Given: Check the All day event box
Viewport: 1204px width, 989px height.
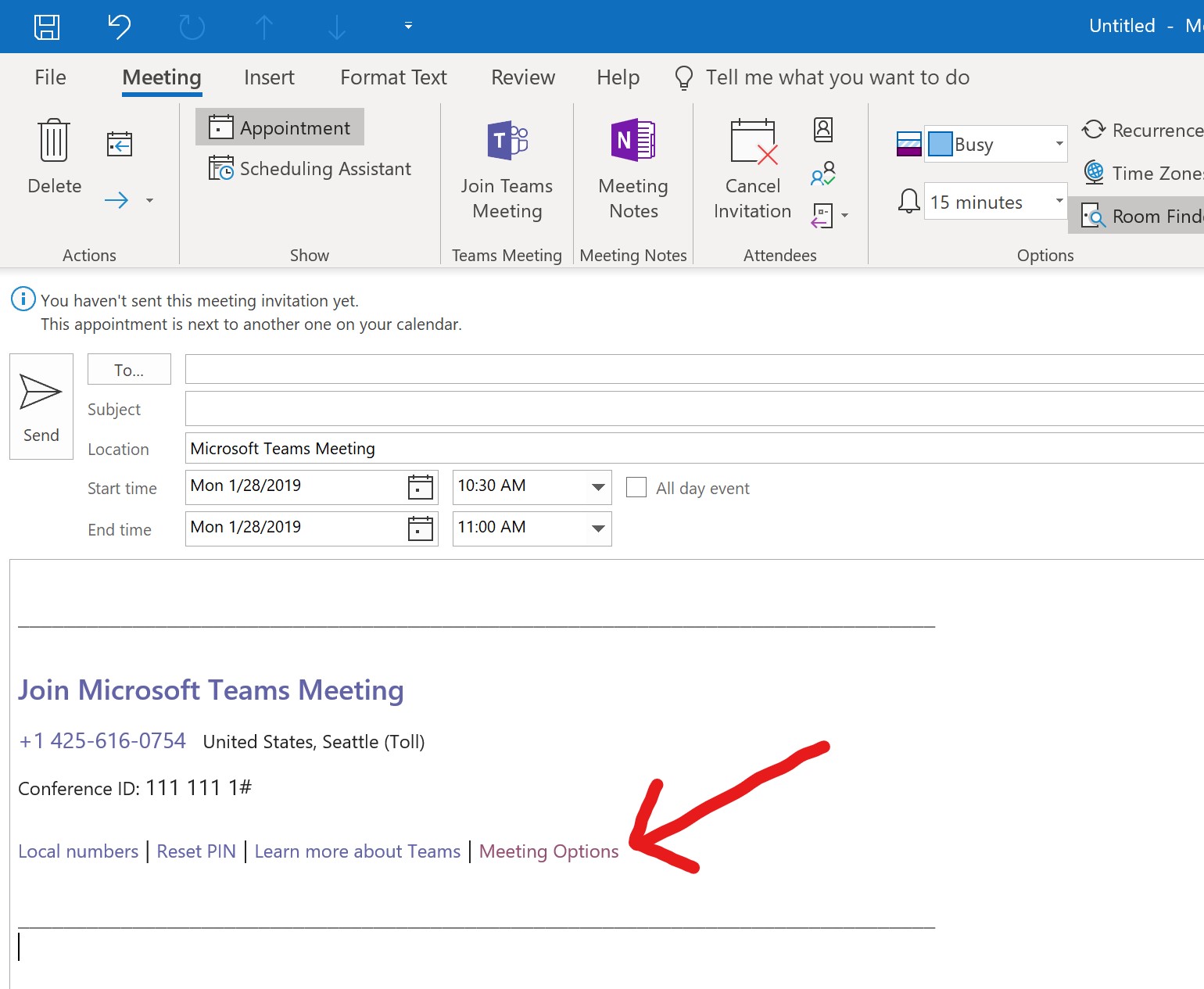Looking at the screenshot, I should (x=636, y=488).
